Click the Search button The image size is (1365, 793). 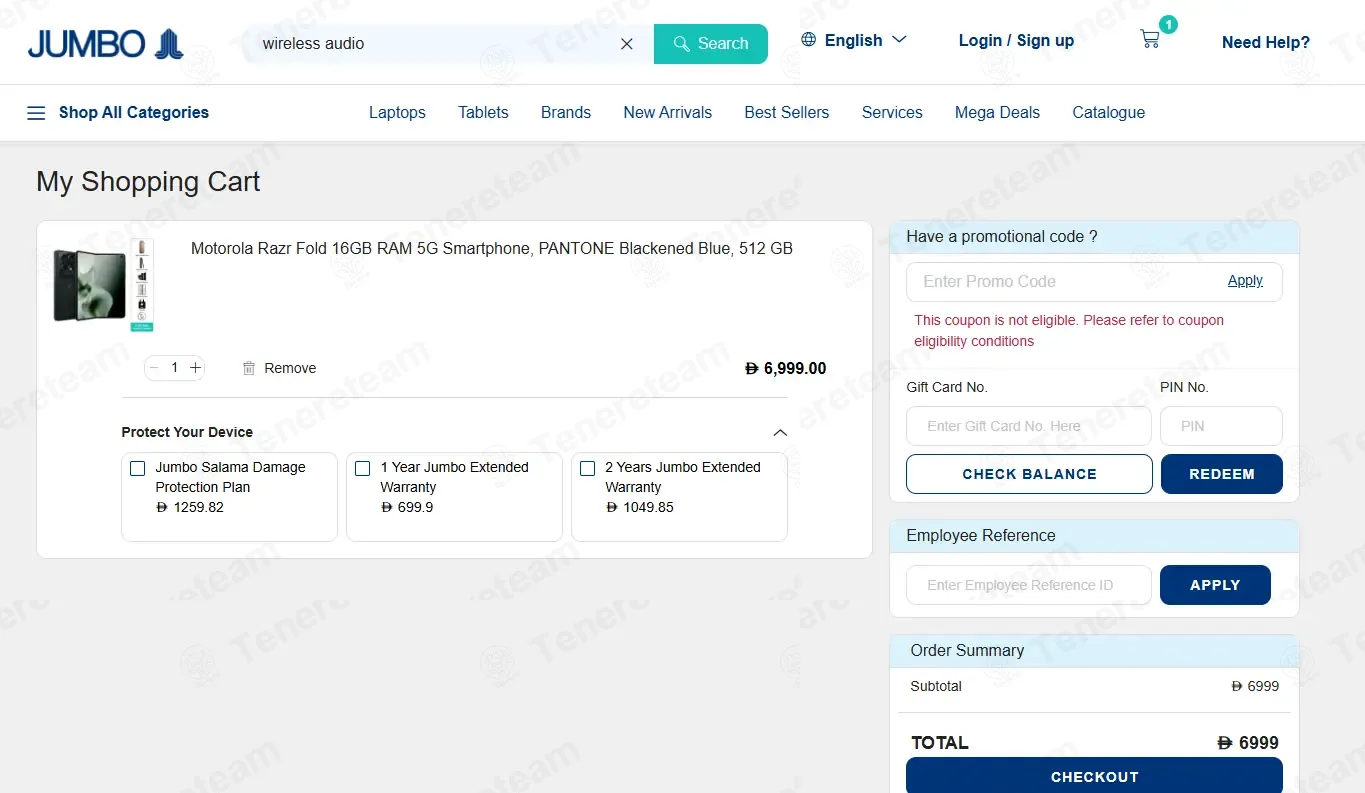711,44
